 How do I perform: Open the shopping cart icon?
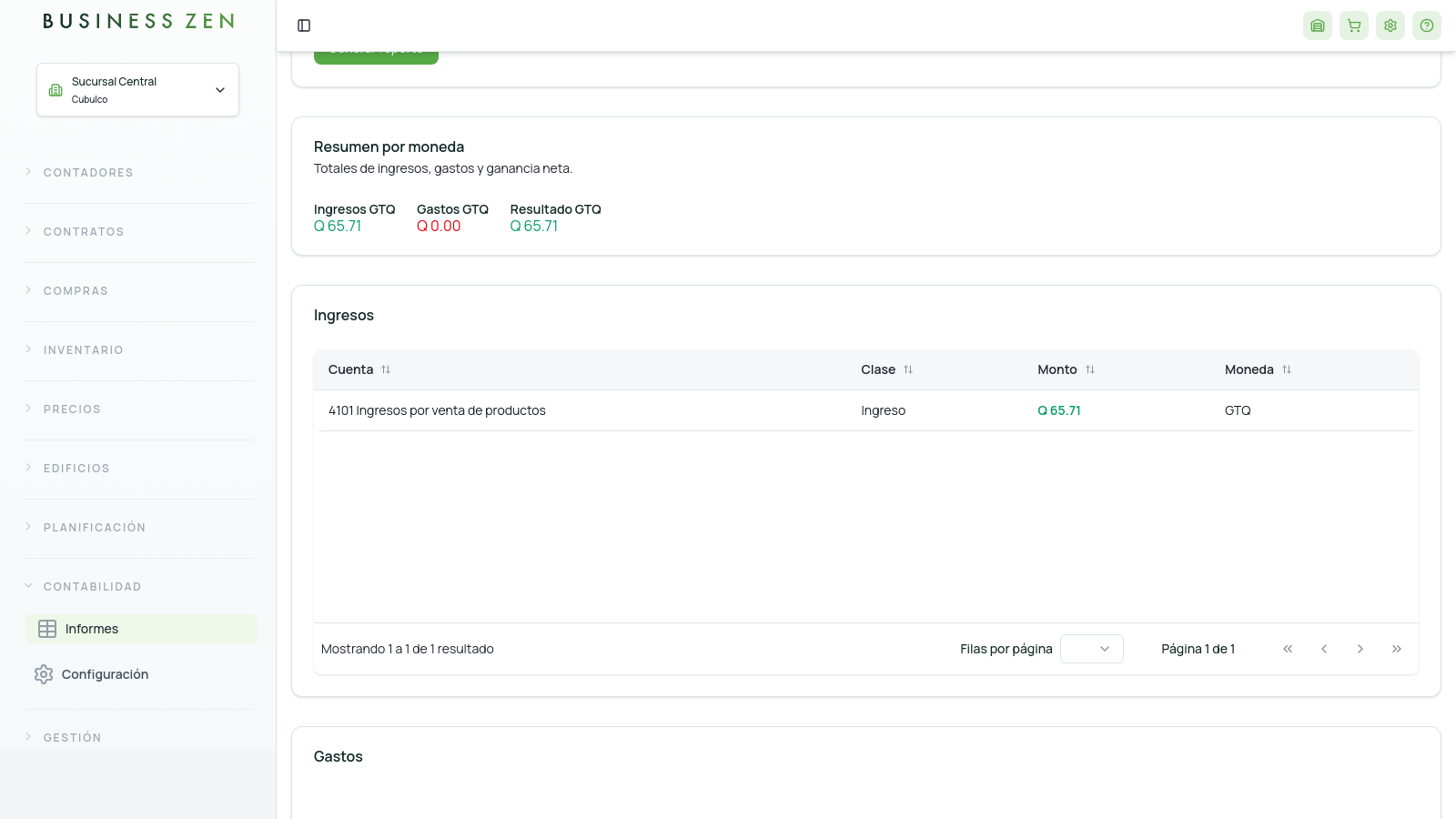(x=1354, y=25)
